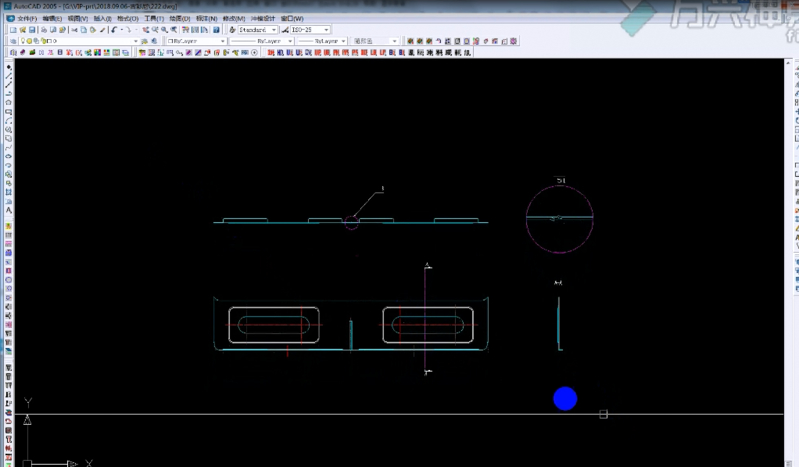This screenshot has height=467, width=799.
Task: Open the ByLayer lineweight dropdown
Action: click(x=343, y=41)
